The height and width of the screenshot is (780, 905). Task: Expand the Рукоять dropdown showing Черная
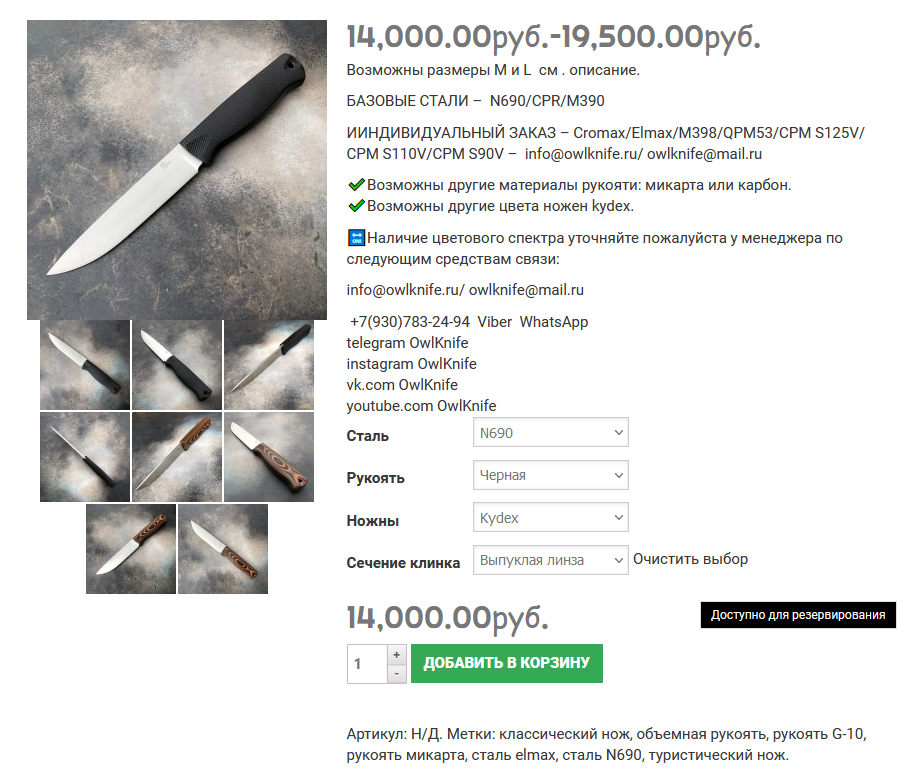click(x=551, y=475)
